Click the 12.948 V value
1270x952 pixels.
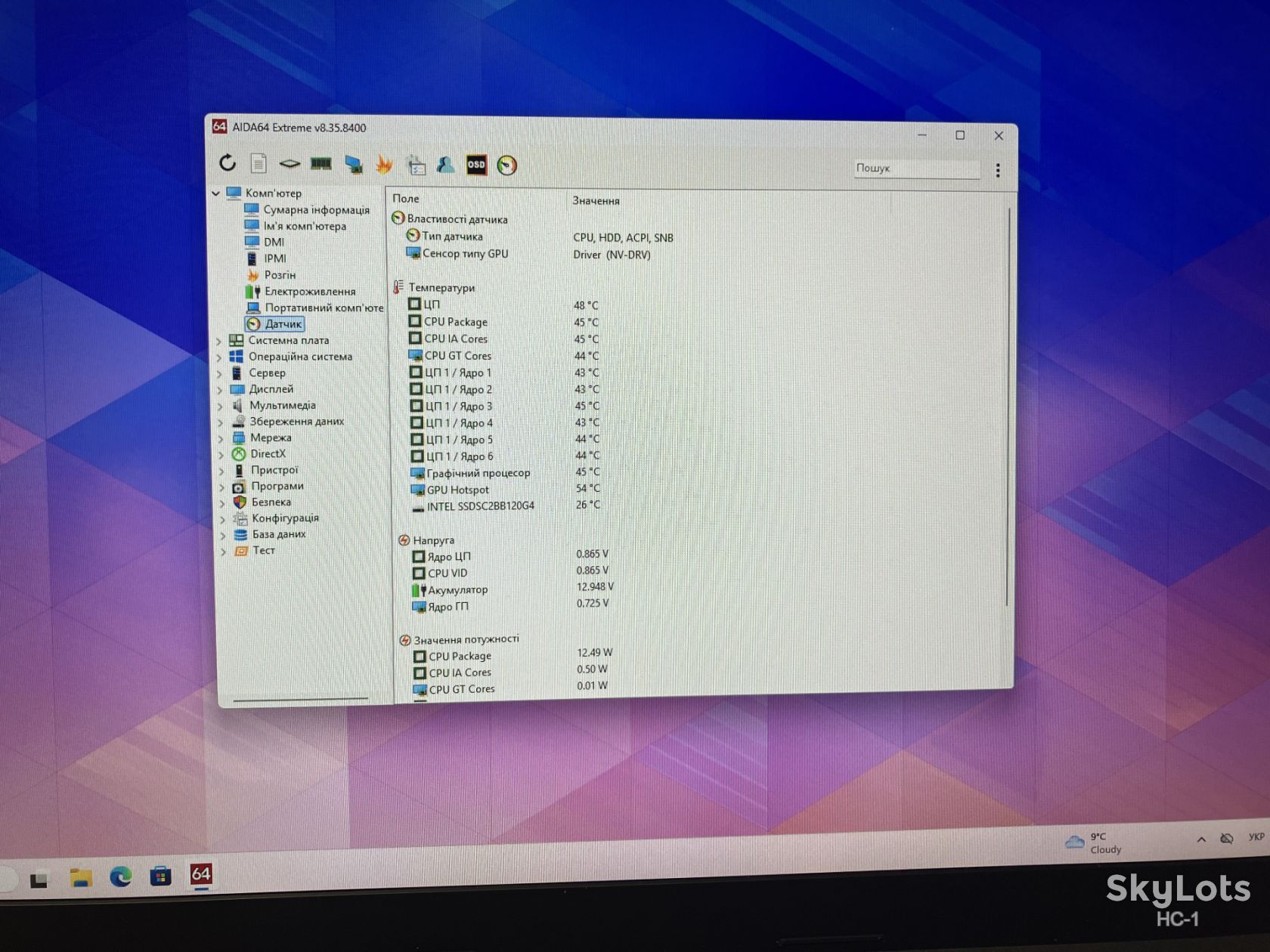595,587
